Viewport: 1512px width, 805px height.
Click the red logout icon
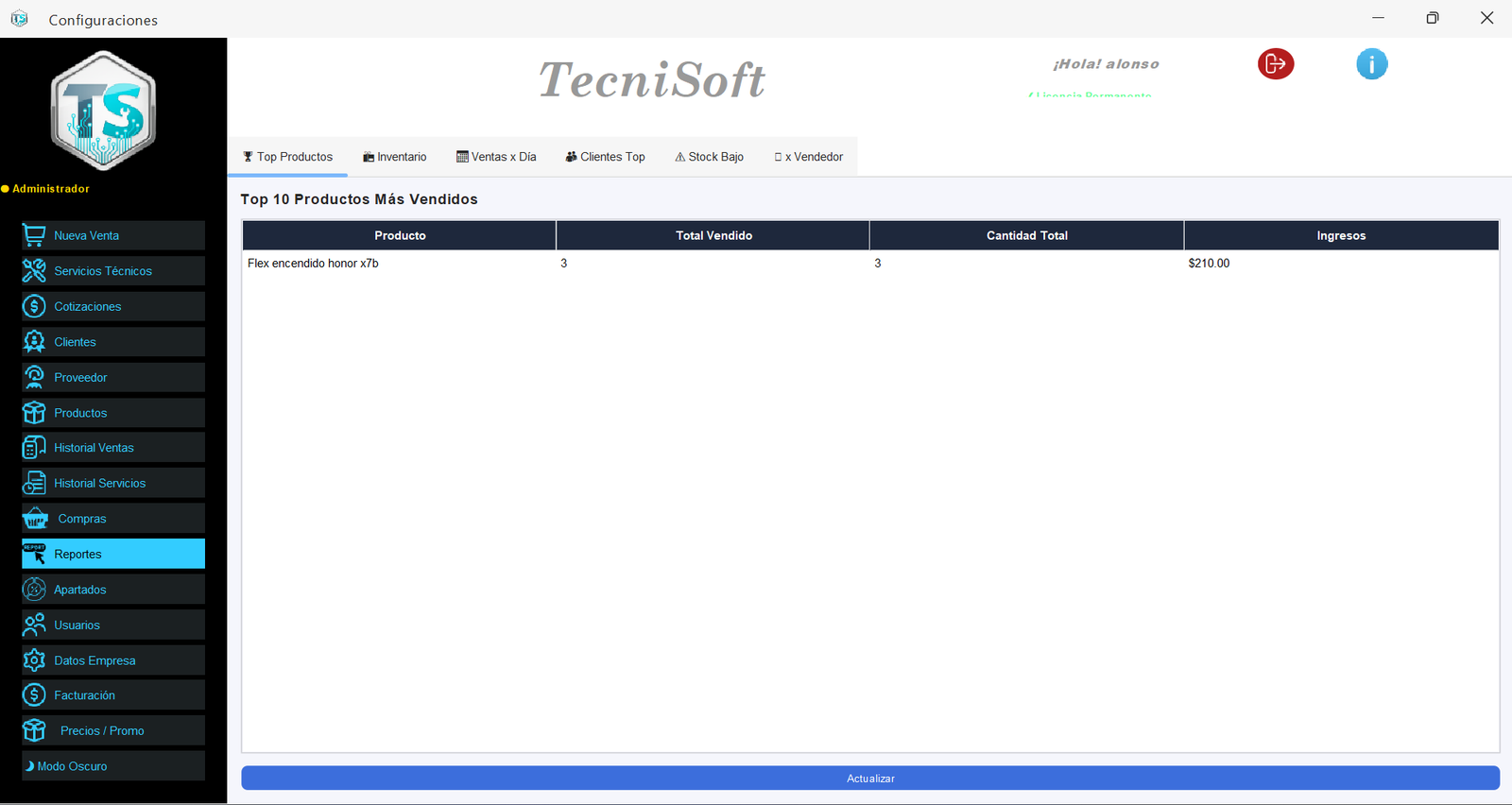tap(1276, 63)
